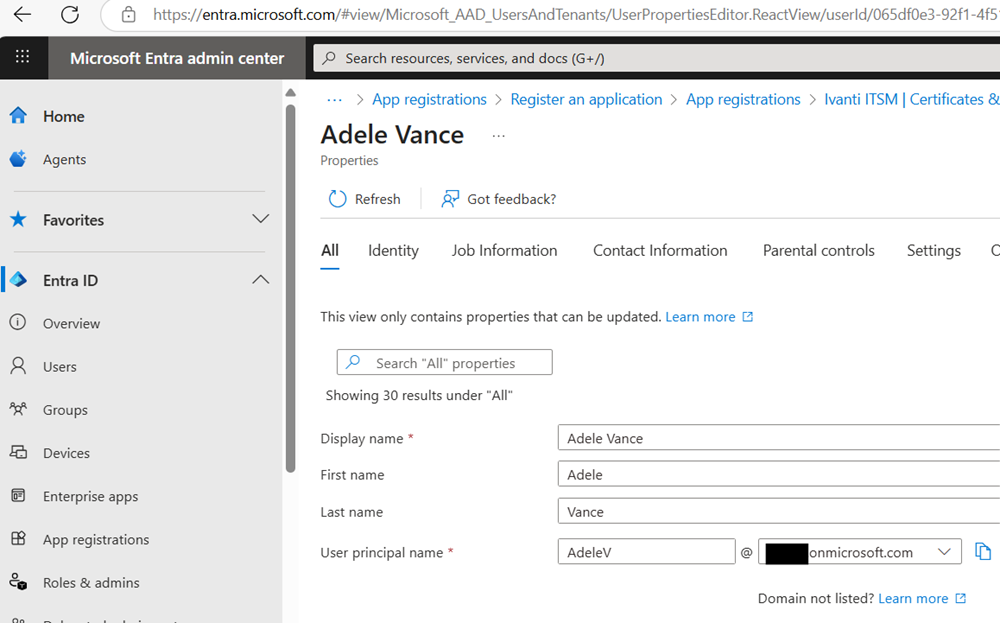Open App registrations from the sidebar
The image size is (1000, 623).
click(93, 539)
